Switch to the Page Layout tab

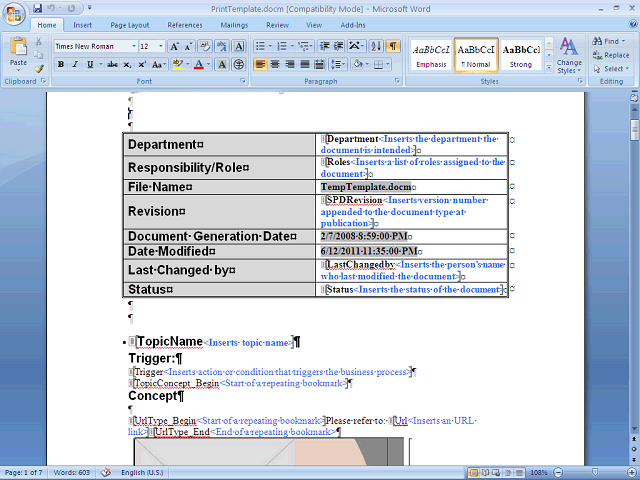pos(130,25)
